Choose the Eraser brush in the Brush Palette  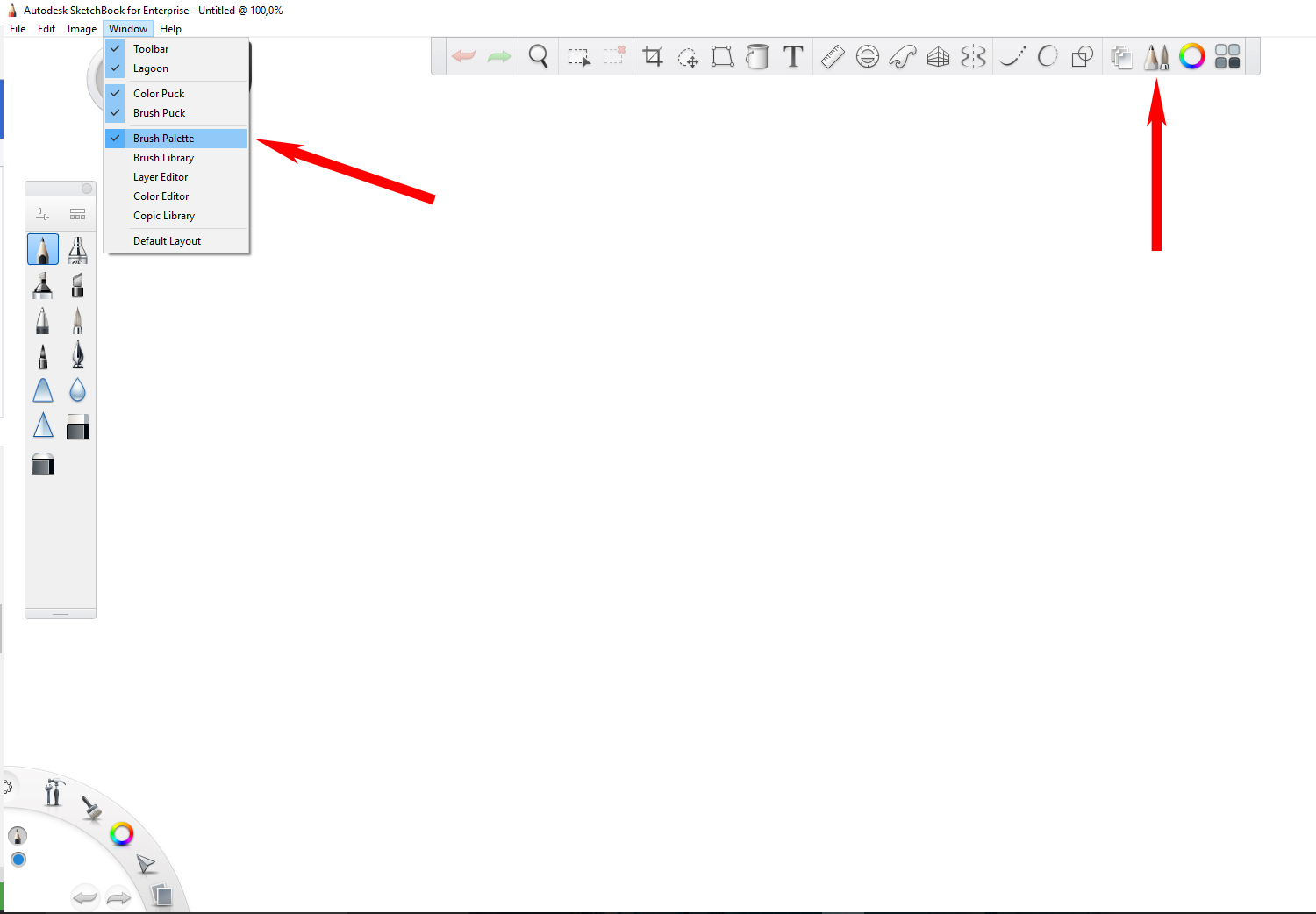coord(77,426)
